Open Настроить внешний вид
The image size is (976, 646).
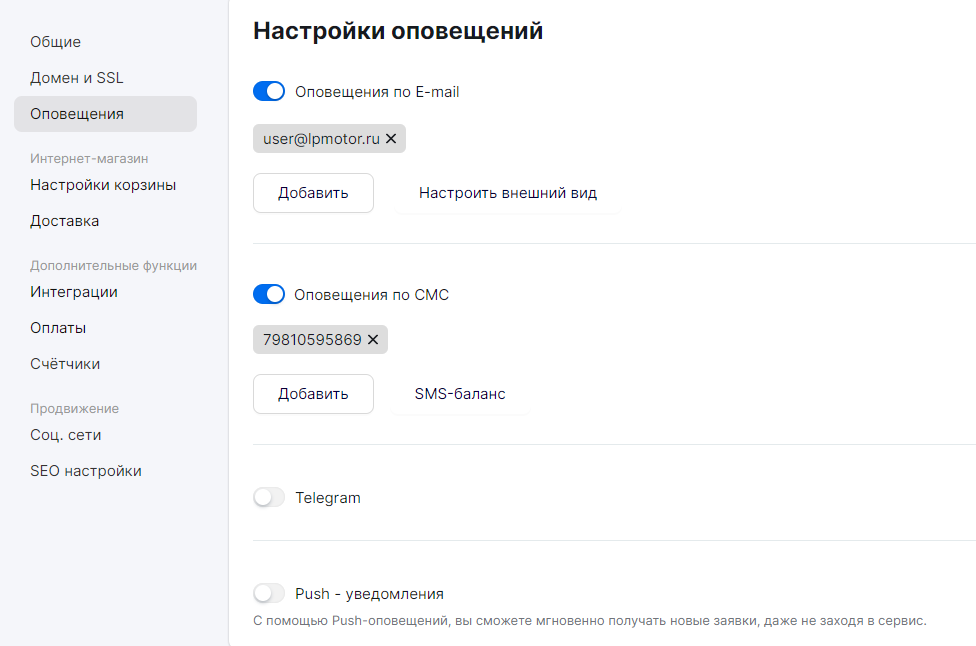click(x=508, y=193)
